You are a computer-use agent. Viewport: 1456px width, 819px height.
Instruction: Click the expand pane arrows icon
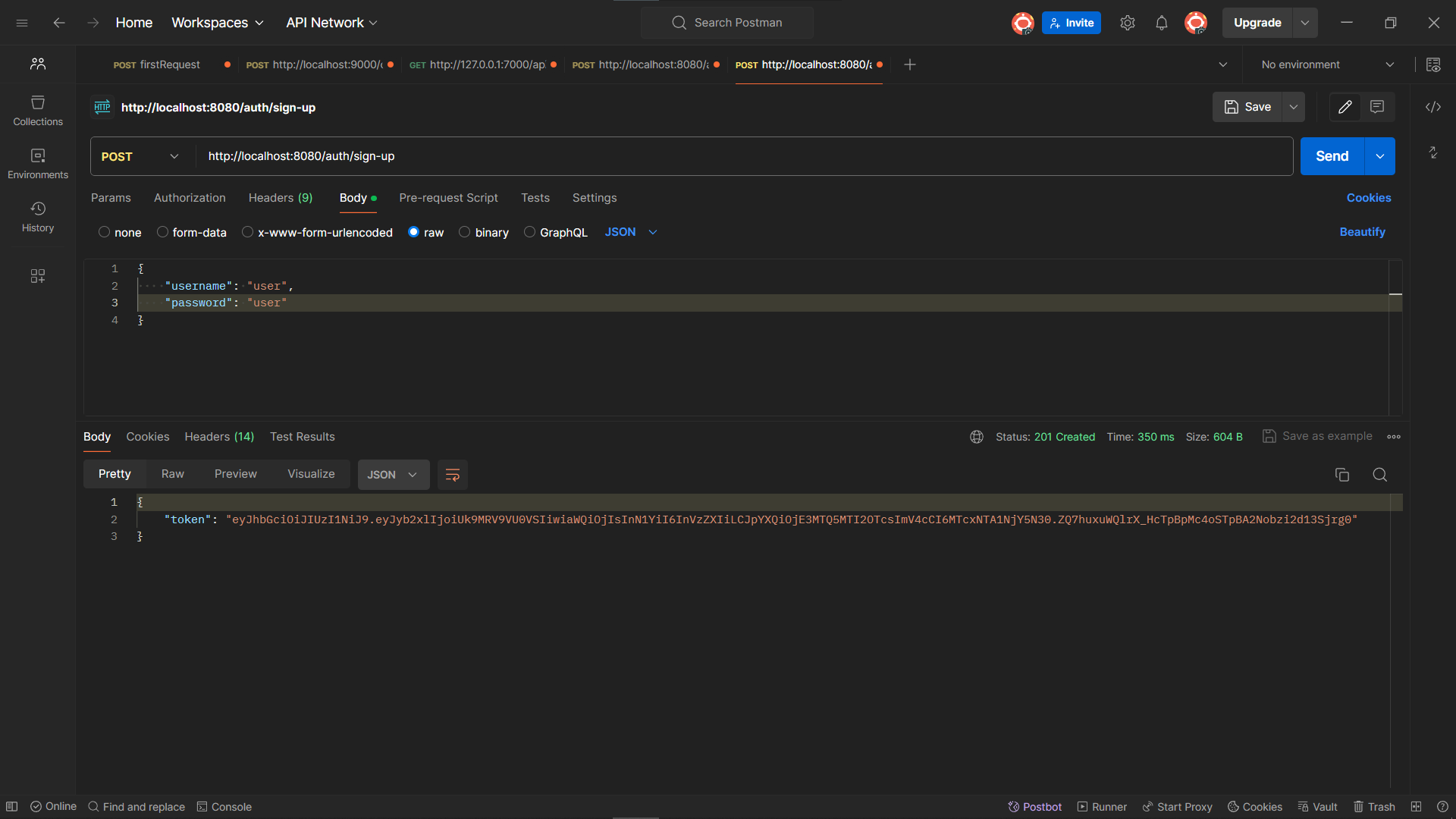(1433, 152)
